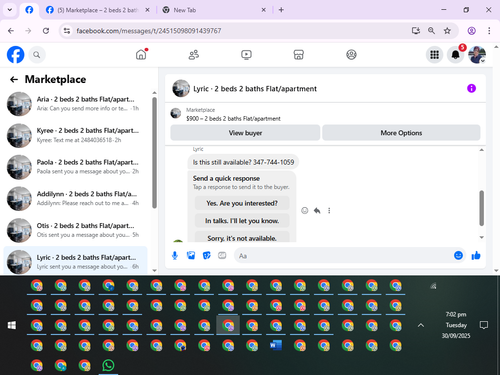Open the emoji picker smiley in composer
Screen dimensions: 500x375
(458, 256)
